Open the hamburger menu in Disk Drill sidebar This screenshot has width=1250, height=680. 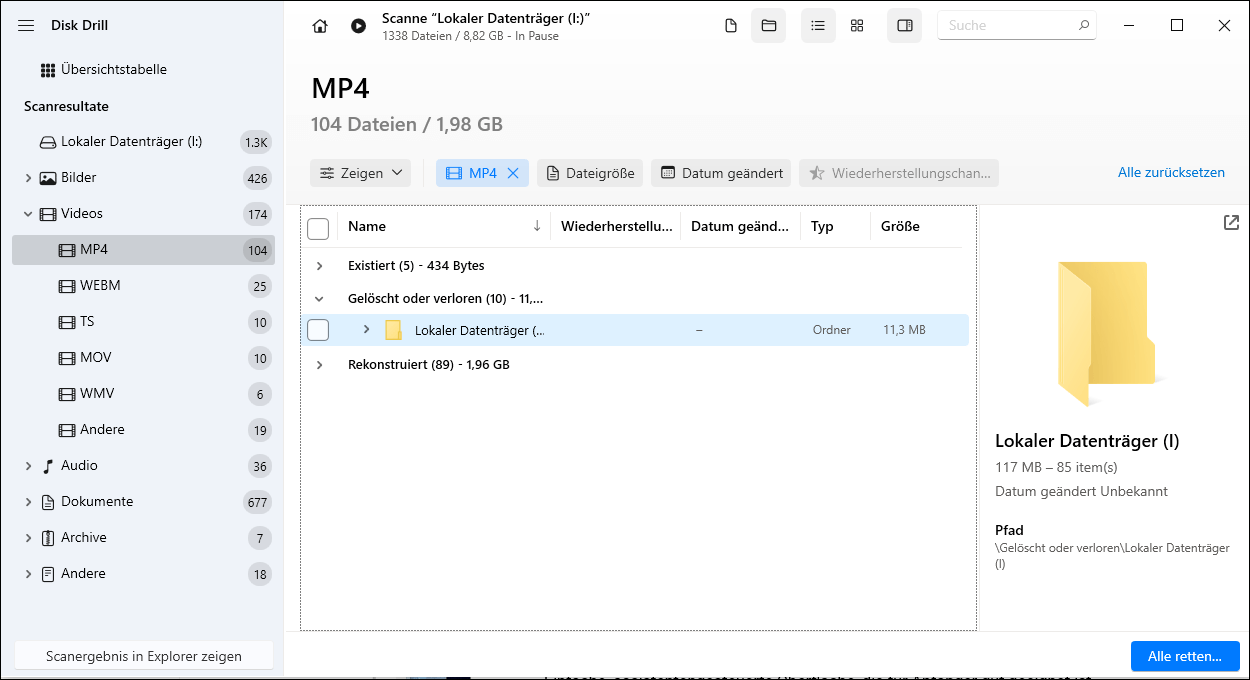[x=27, y=25]
